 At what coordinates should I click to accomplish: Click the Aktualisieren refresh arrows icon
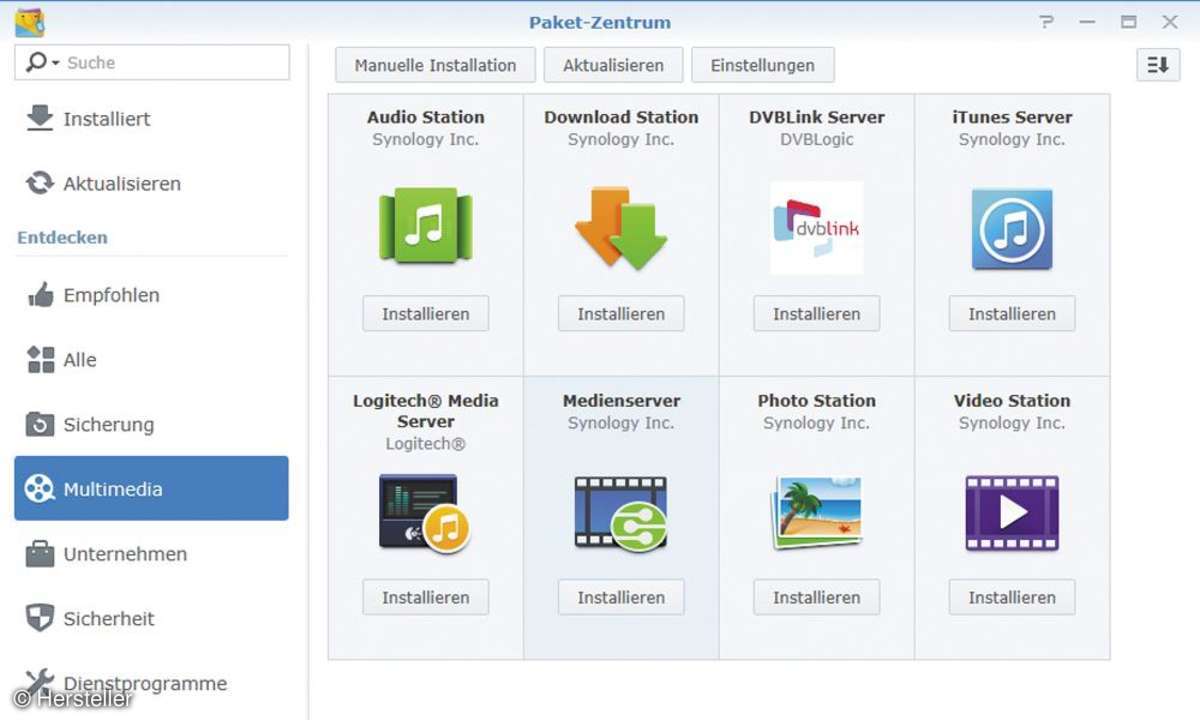[40, 183]
